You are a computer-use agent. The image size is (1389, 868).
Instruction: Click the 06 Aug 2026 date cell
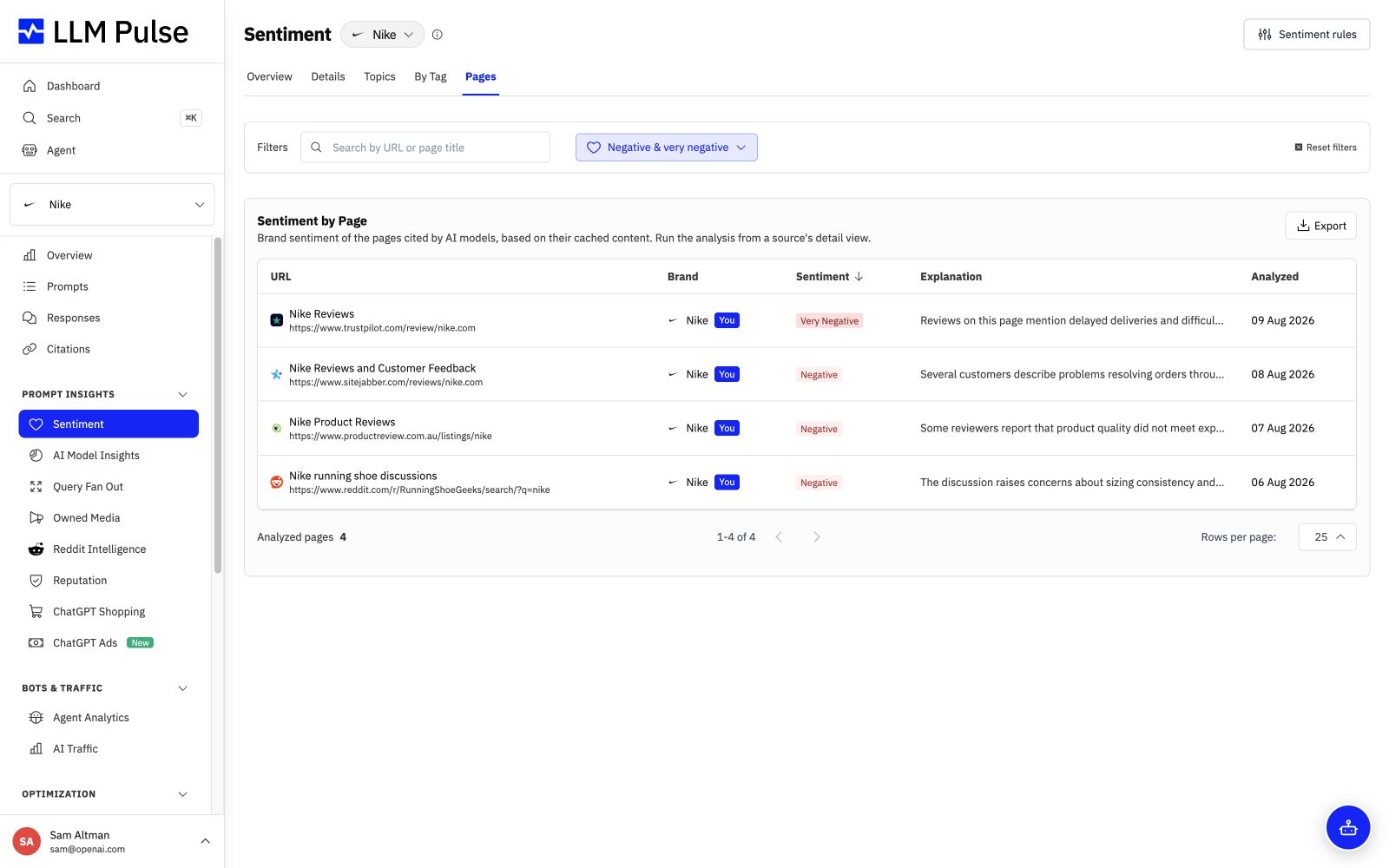1282,482
